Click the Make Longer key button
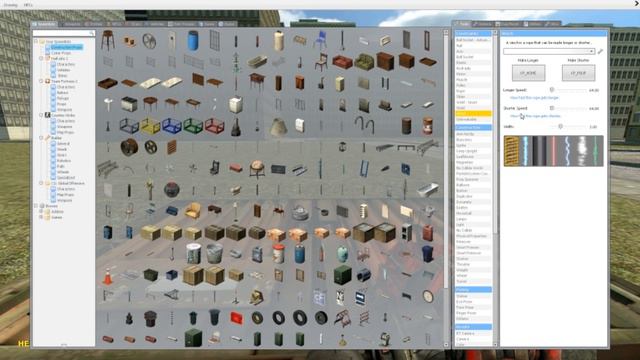This screenshot has width=640, height=360. pos(528,73)
